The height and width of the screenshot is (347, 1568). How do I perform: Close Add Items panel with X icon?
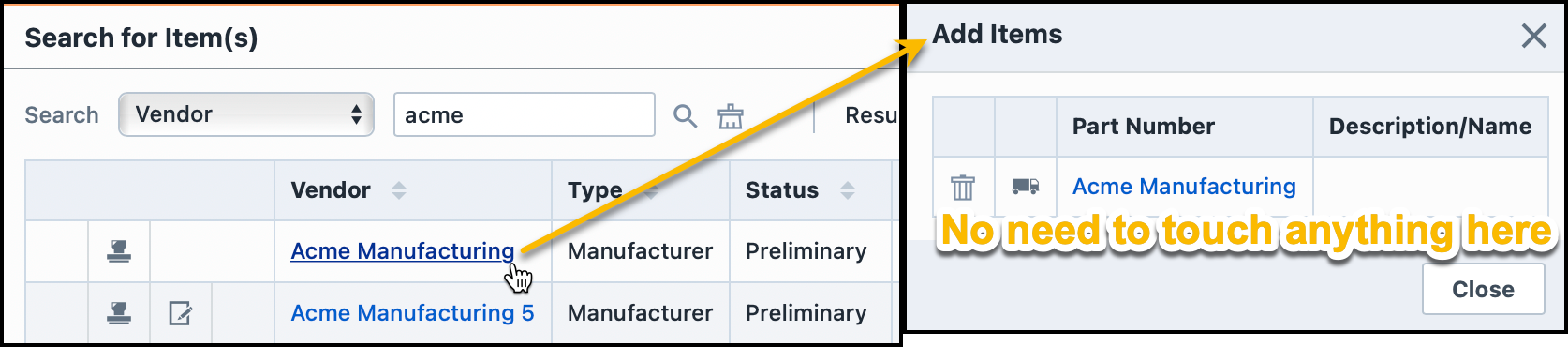pyautogui.click(x=1534, y=36)
